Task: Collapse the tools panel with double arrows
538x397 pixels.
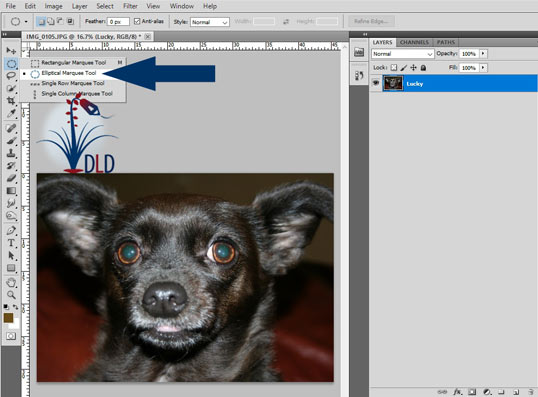Action: (4, 34)
